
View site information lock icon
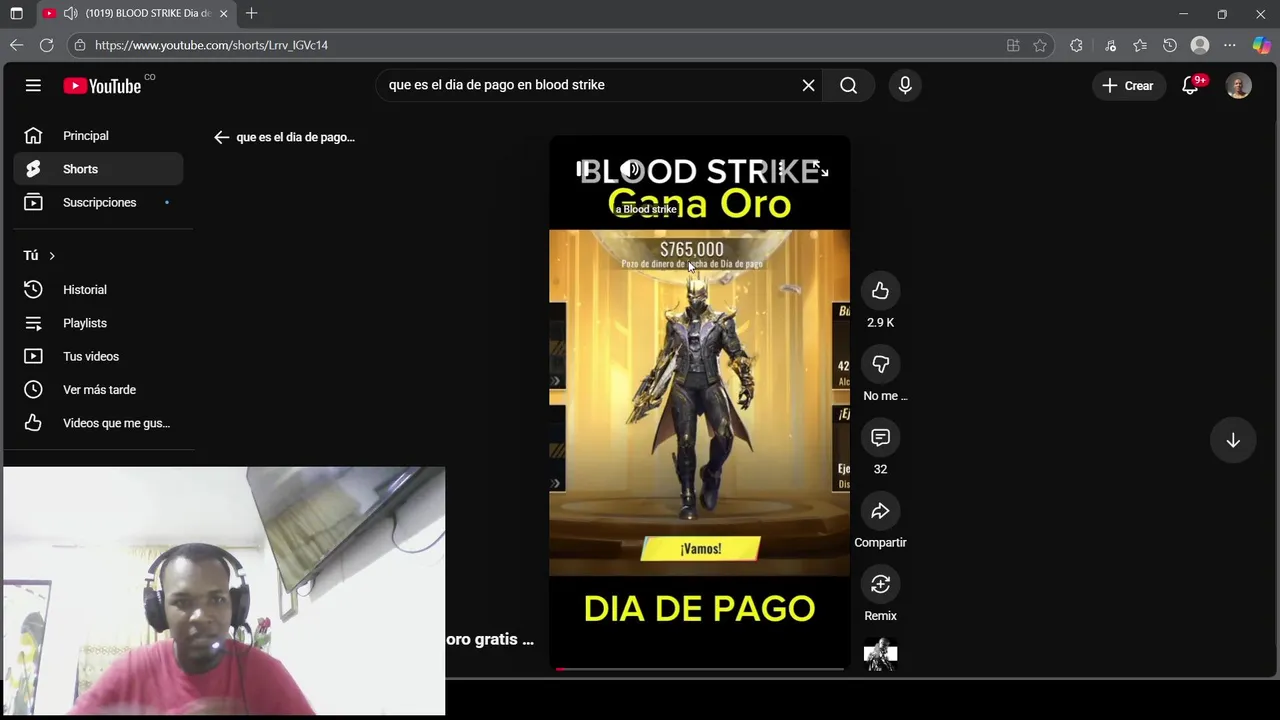pos(80,45)
